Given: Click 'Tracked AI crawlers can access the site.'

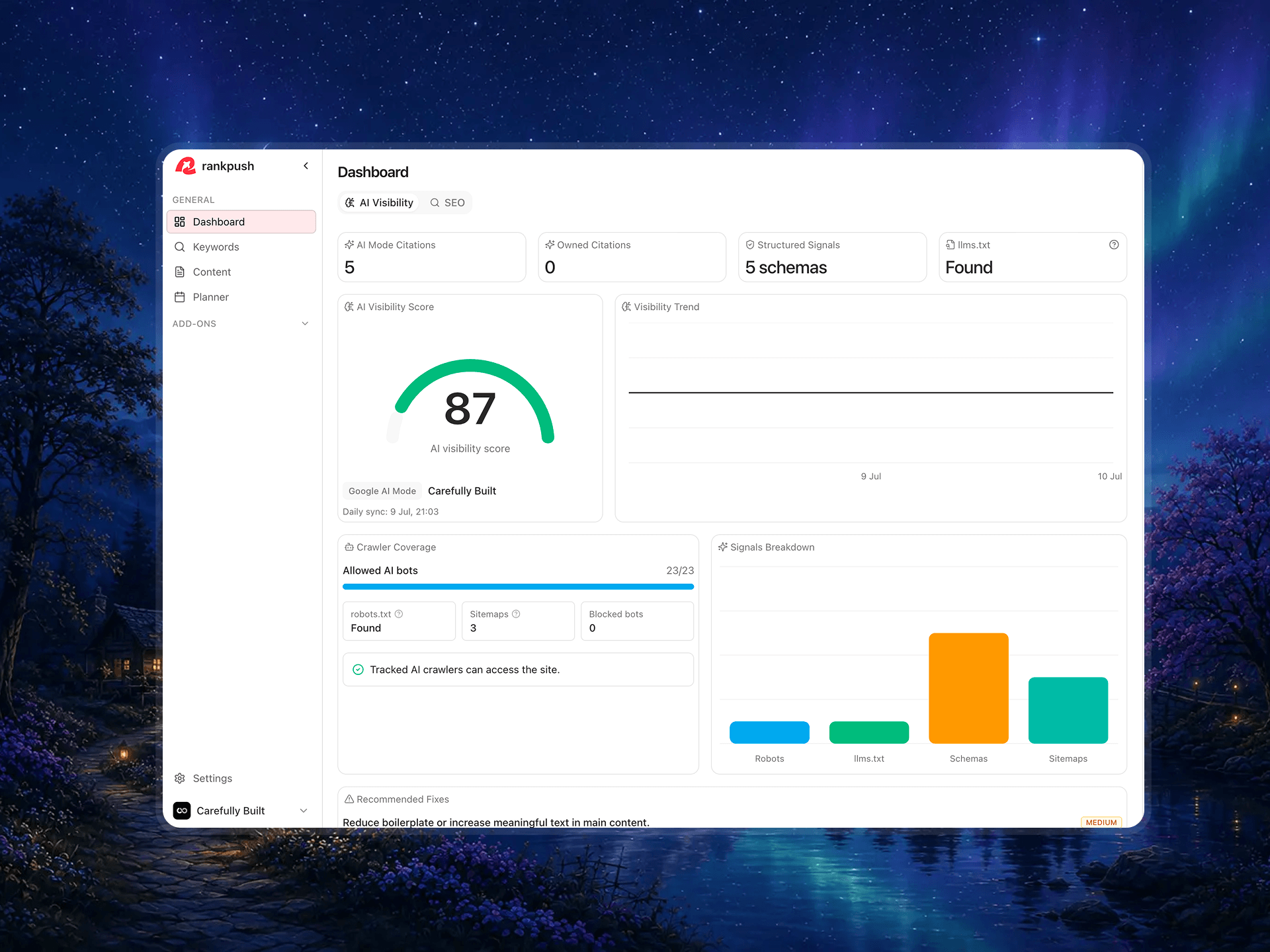Looking at the screenshot, I should tap(465, 670).
